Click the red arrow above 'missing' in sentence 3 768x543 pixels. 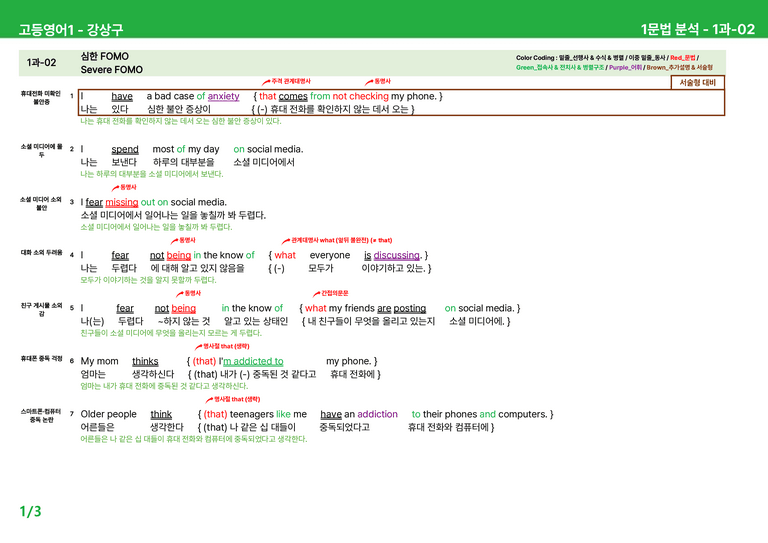tap(115, 188)
